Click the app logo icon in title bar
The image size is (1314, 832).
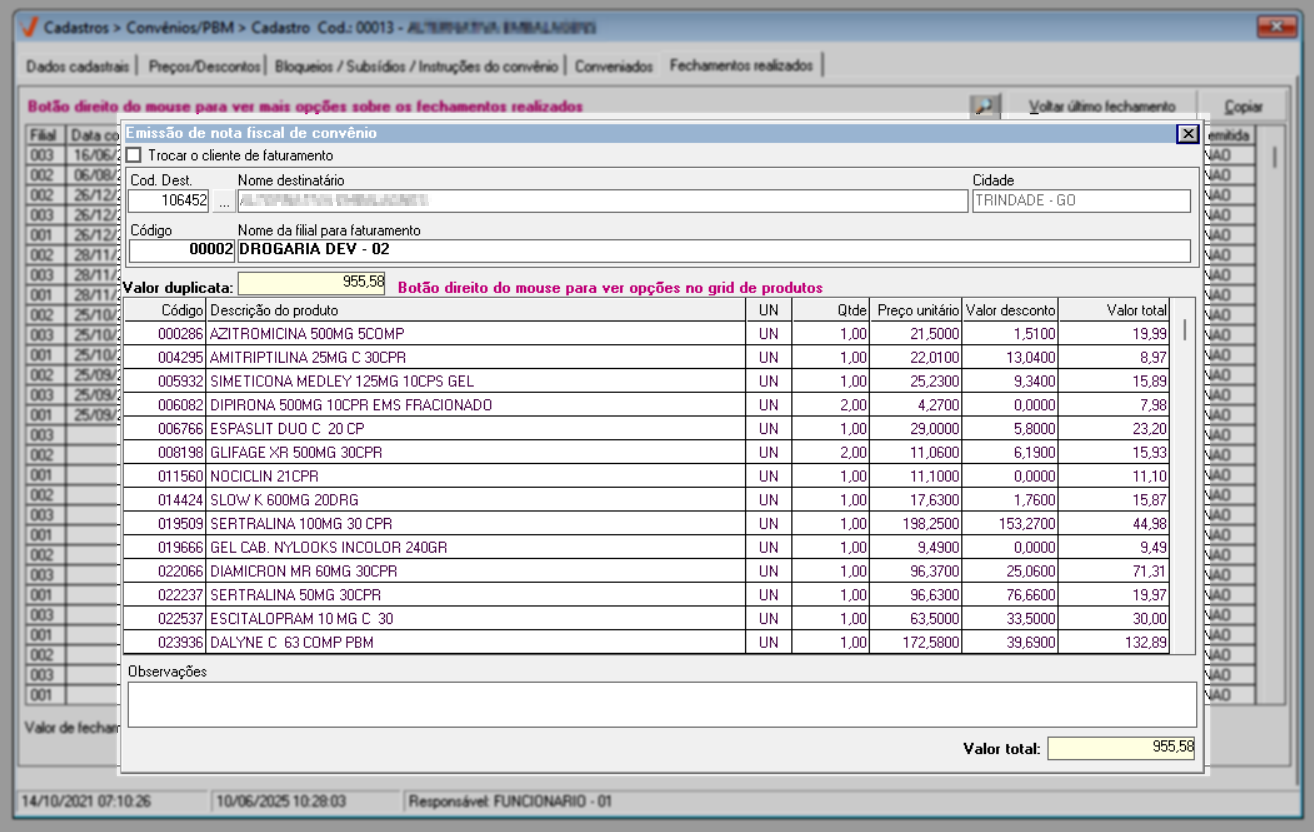tap(30, 27)
